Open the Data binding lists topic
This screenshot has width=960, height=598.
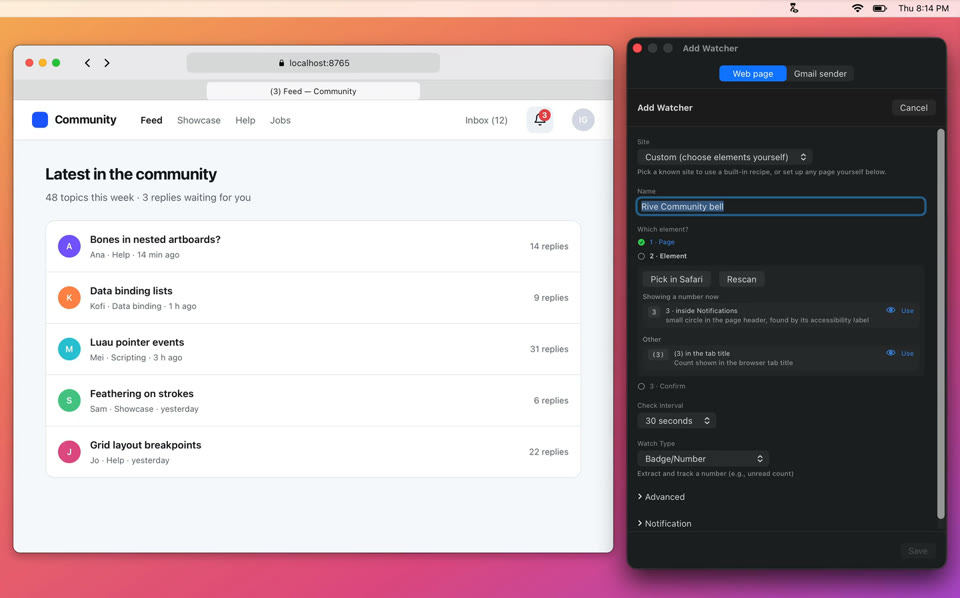pyautogui.click(x=131, y=291)
